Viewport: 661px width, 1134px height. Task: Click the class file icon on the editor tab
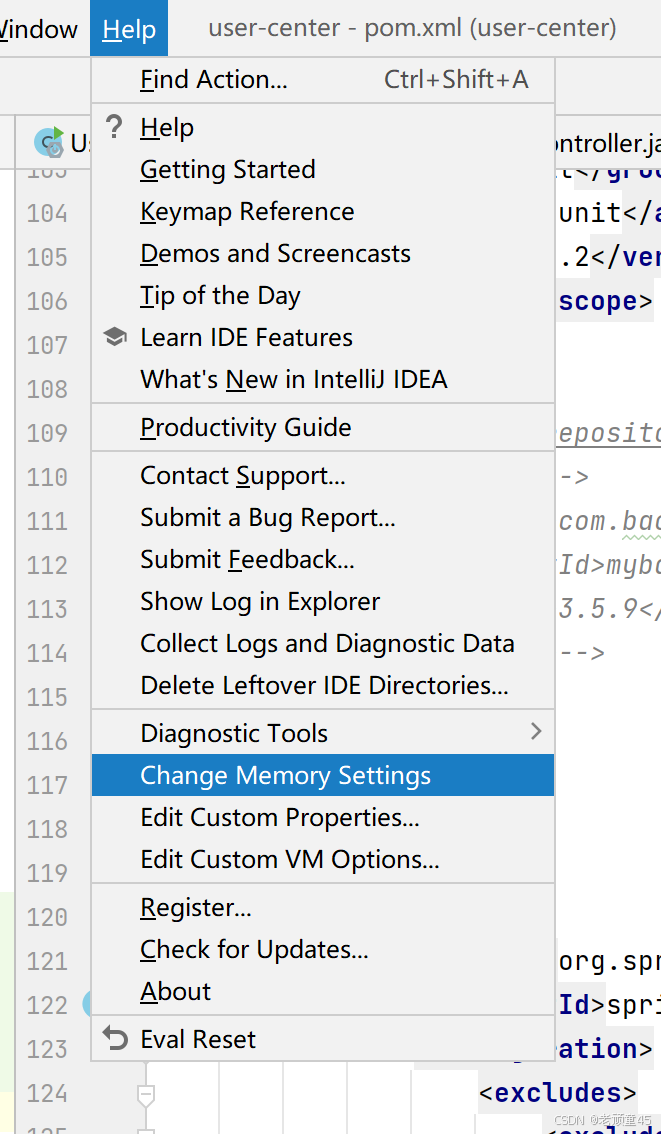pos(48,143)
